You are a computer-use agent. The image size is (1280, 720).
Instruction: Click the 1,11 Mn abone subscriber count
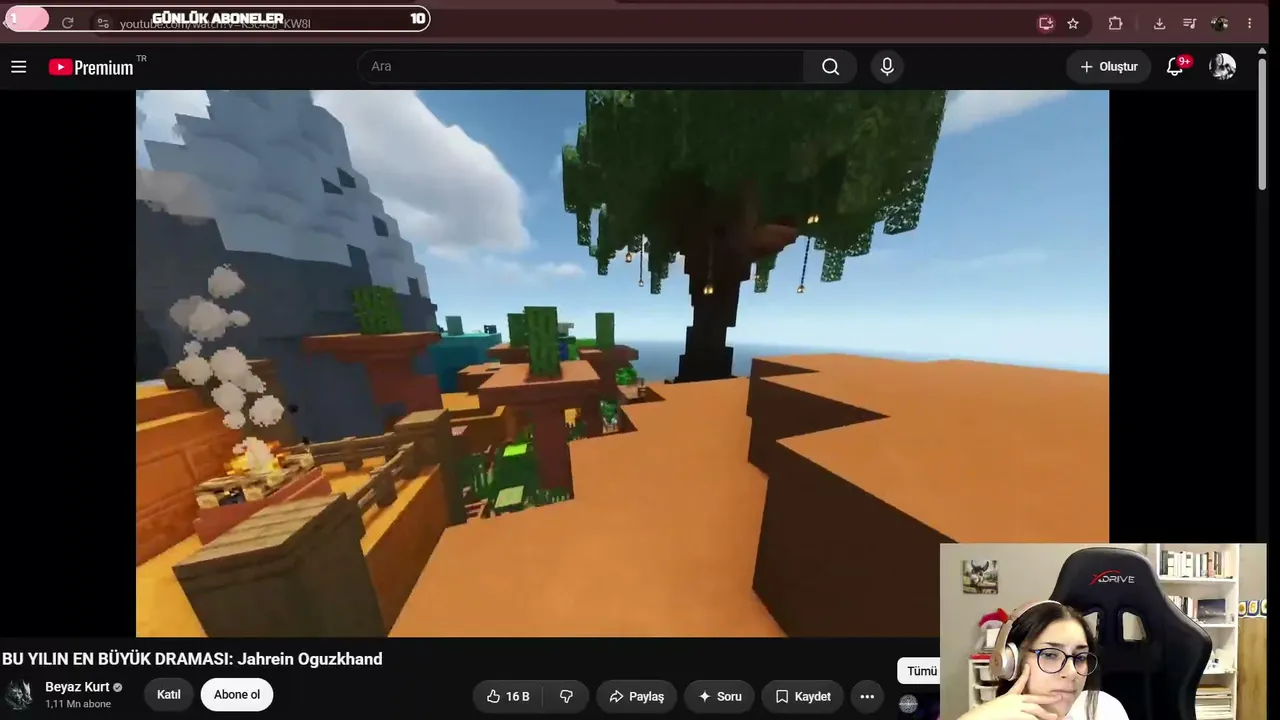click(x=78, y=705)
